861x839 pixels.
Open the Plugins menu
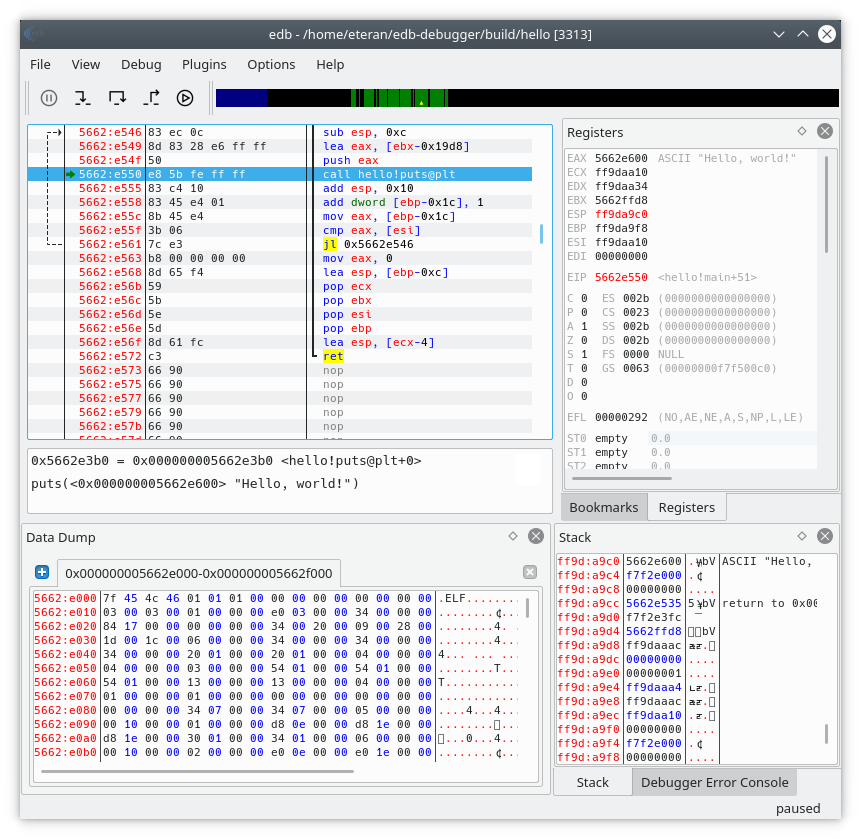[204, 64]
